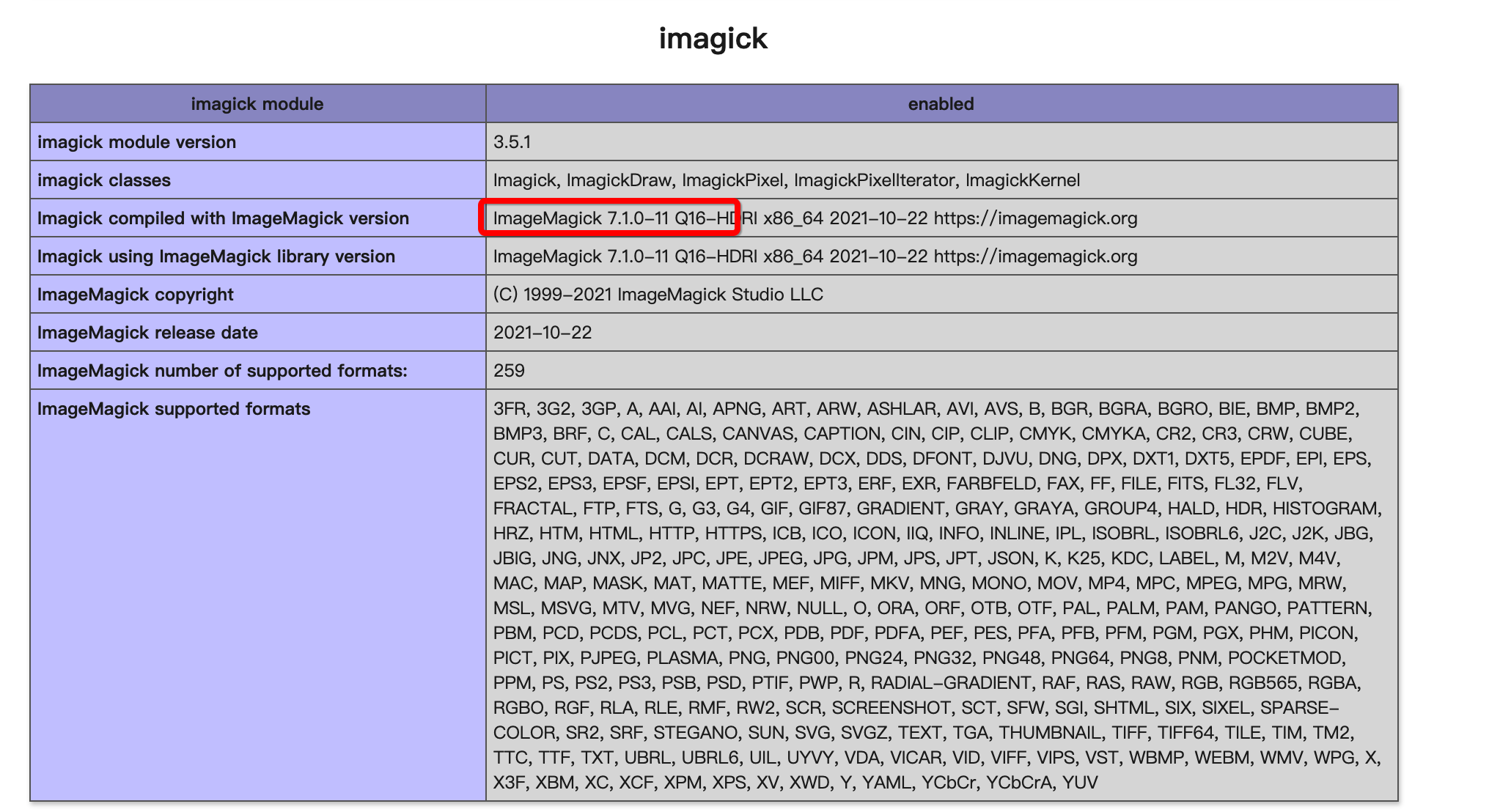The width and height of the screenshot is (1500, 812).
Task: Select the 'ImageMagick copyright' label
Action: [135, 294]
